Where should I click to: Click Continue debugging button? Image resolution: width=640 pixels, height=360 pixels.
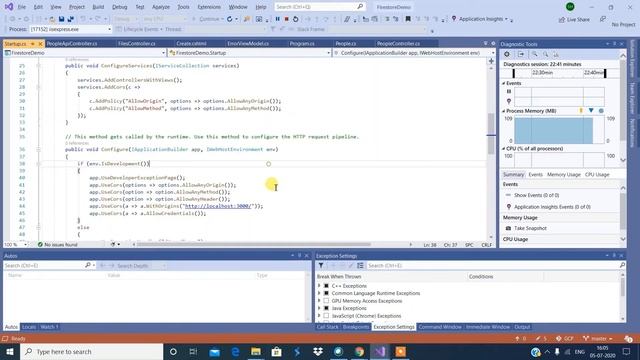tap(208, 19)
